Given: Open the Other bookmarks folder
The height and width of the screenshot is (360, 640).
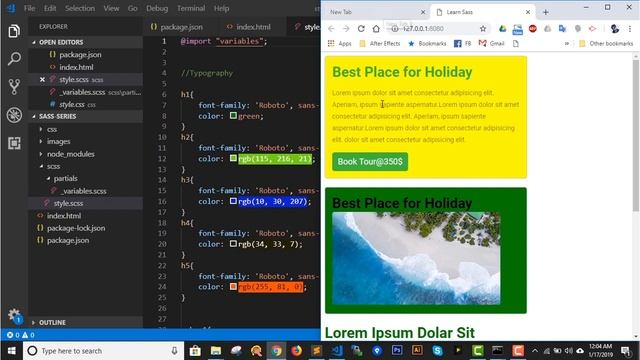Looking at the screenshot, I should [x=606, y=44].
